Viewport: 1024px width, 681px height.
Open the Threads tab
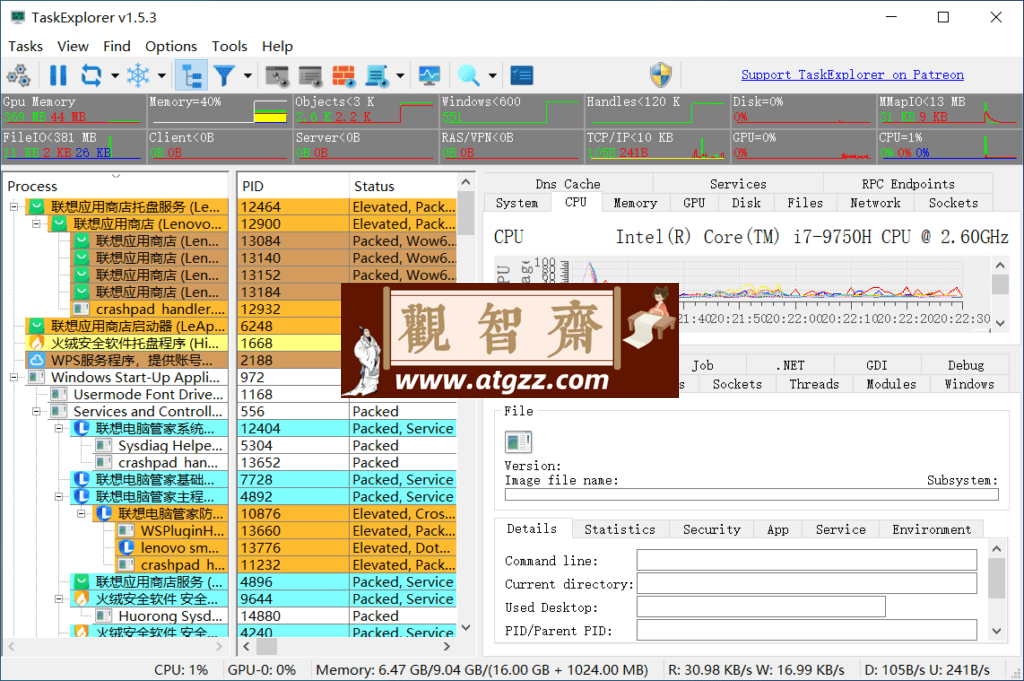point(814,384)
